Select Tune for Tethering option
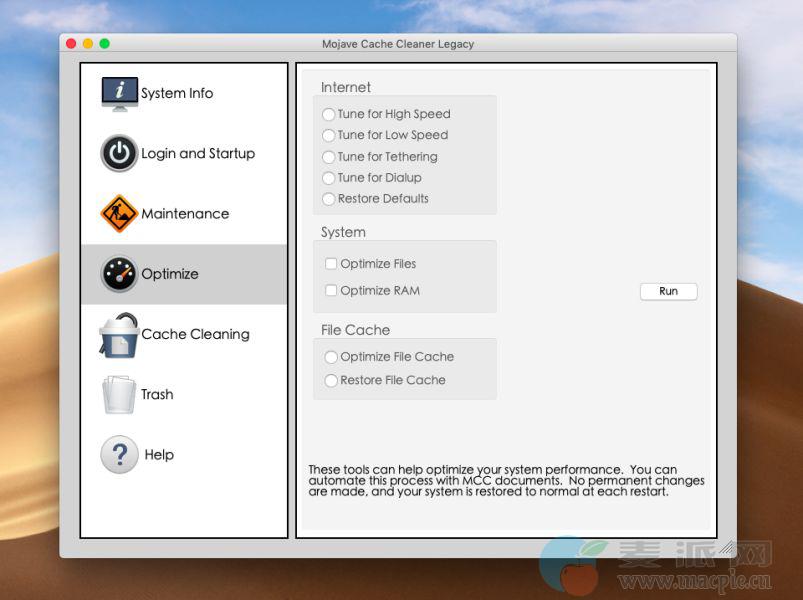The width and height of the screenshot is (803, 600). 329,157
